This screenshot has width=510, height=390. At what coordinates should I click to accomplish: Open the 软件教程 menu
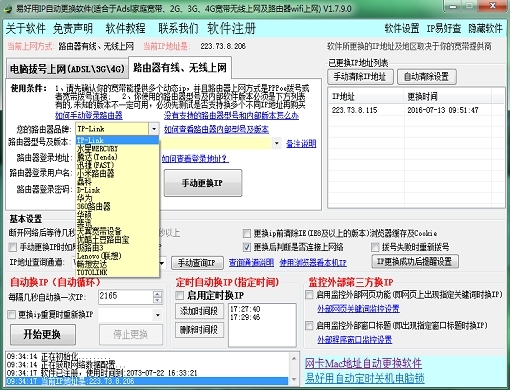pyautogui.click(x=125, y=29)
